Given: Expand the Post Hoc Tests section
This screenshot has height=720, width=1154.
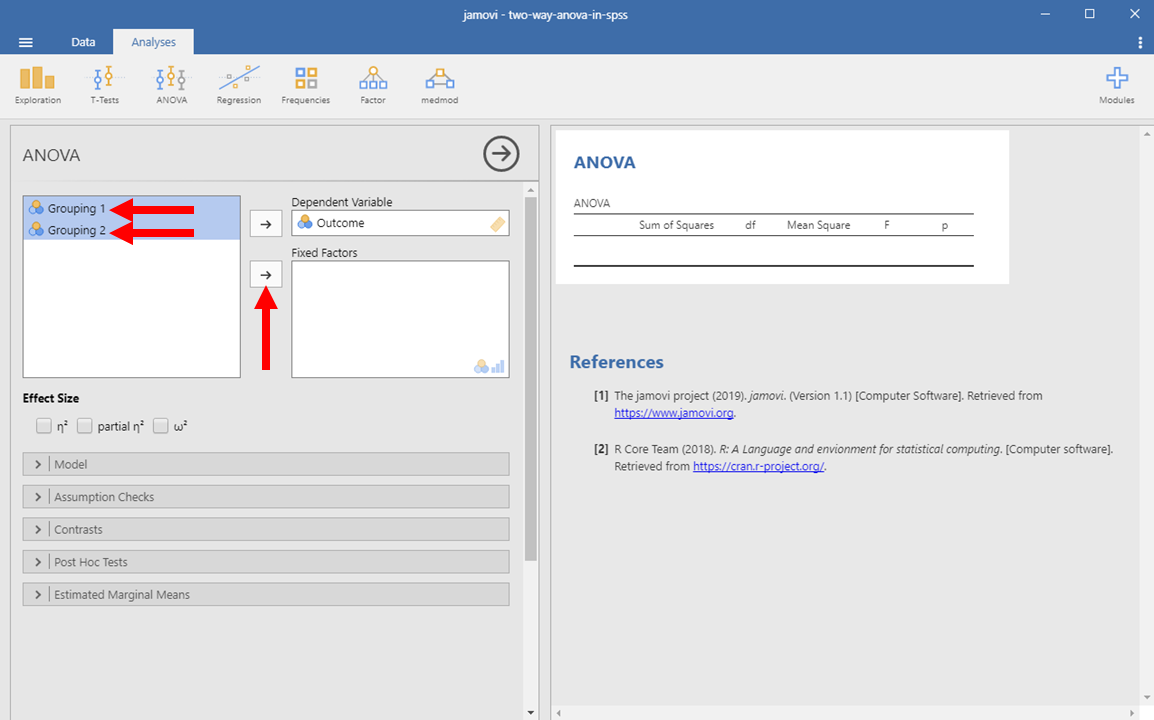Looking at the screenshot, I should point(265,562).
